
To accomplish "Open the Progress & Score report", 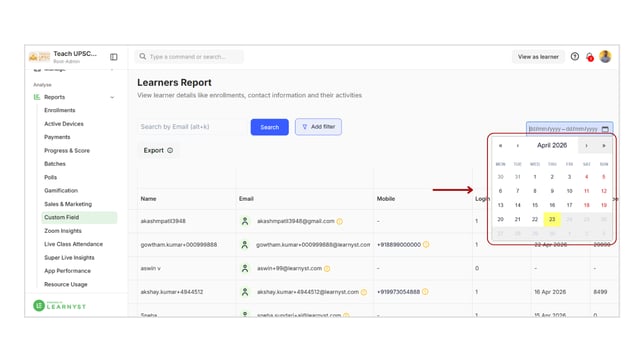I will [67, 150].
